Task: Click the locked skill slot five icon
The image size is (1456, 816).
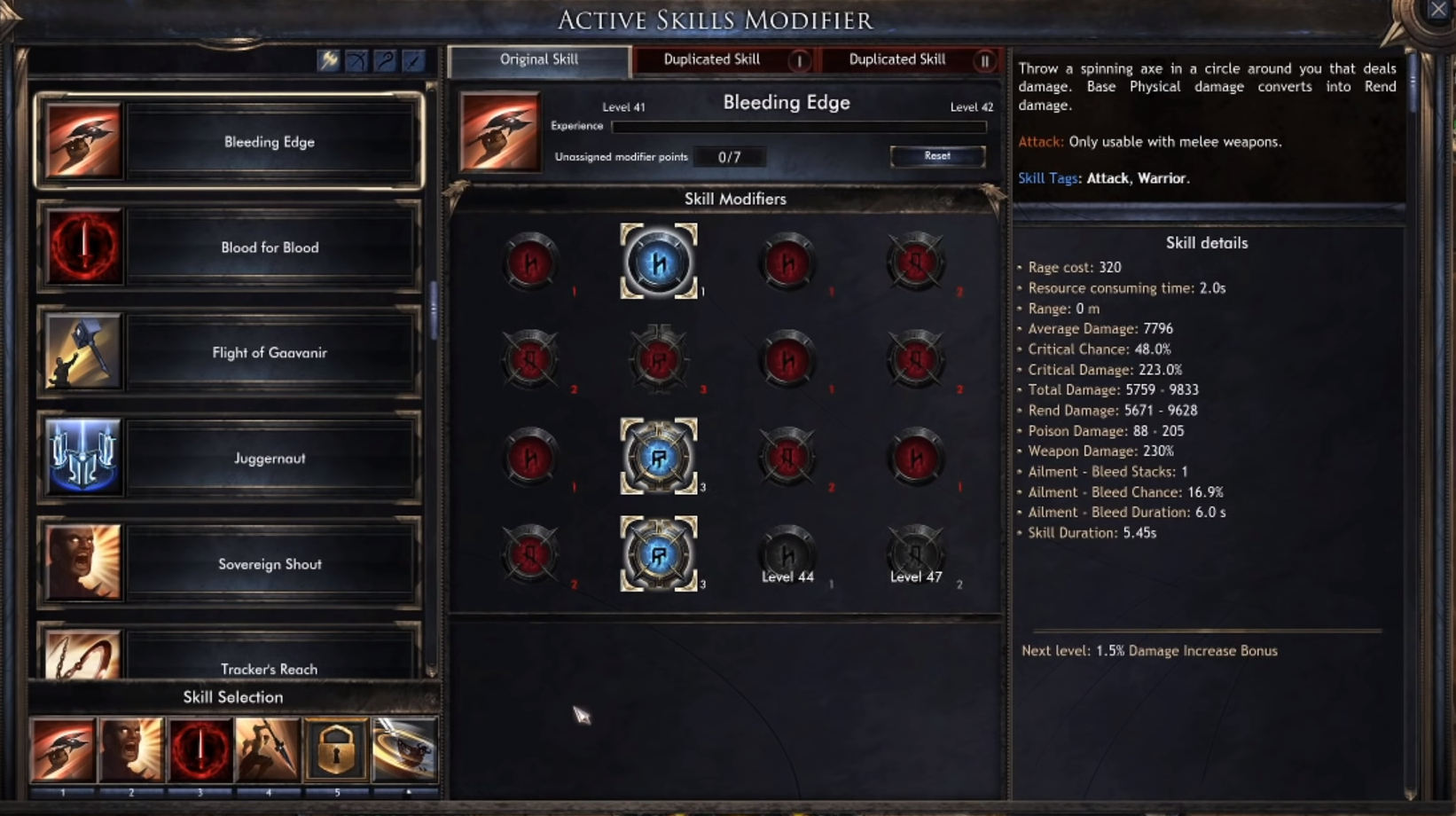Action: point(336,750)
